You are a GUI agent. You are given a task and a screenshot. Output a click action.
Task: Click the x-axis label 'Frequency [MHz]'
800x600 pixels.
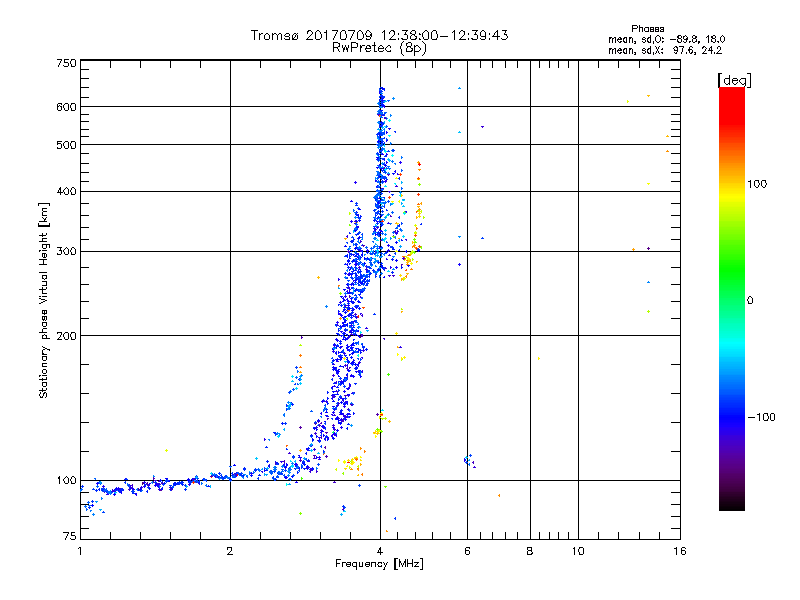tap(379, 564)
